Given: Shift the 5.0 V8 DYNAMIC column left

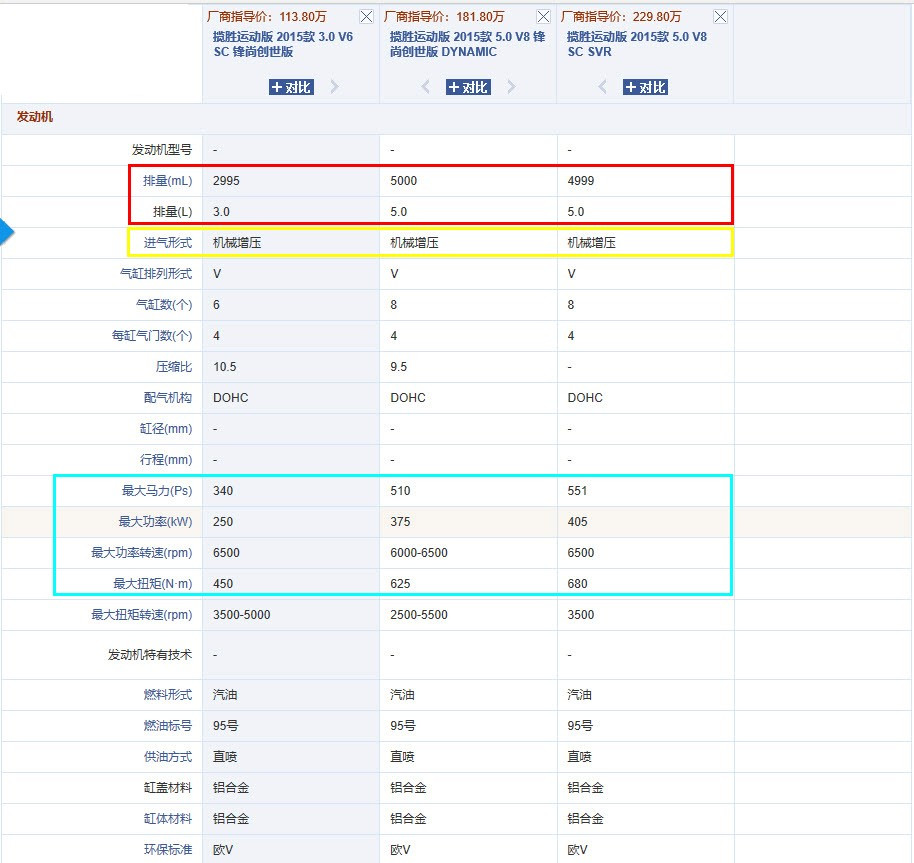Looking at the screenshot, I should pyautogui.click(x=426, y=87).
